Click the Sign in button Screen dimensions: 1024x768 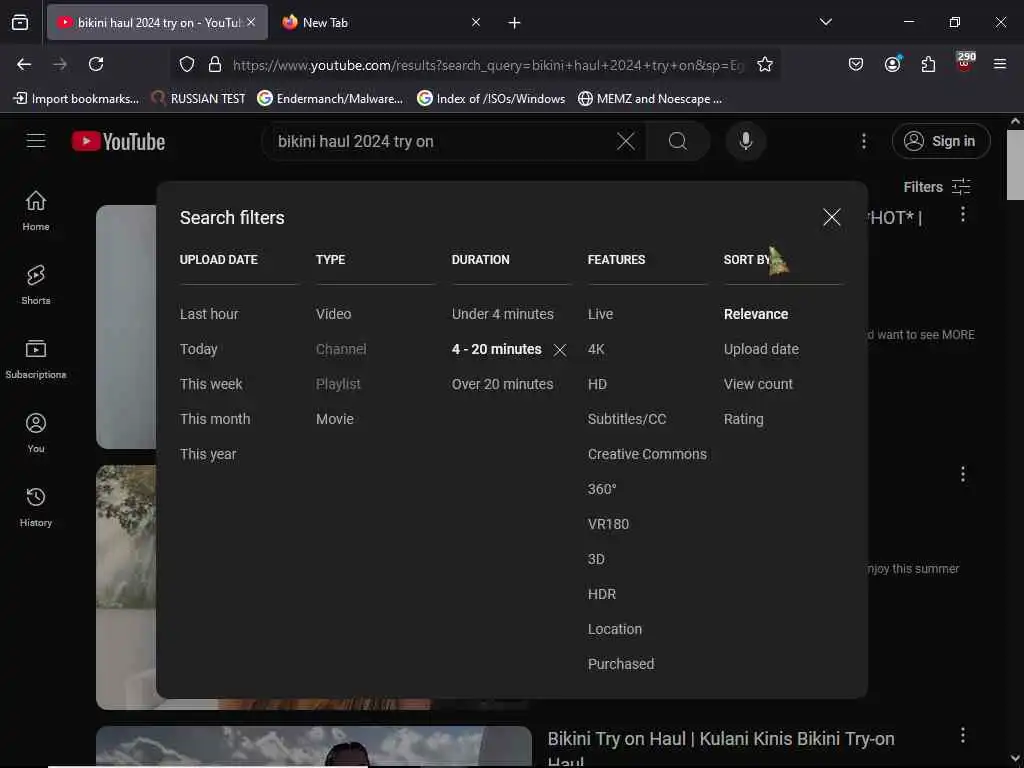[x=940, y=141]
